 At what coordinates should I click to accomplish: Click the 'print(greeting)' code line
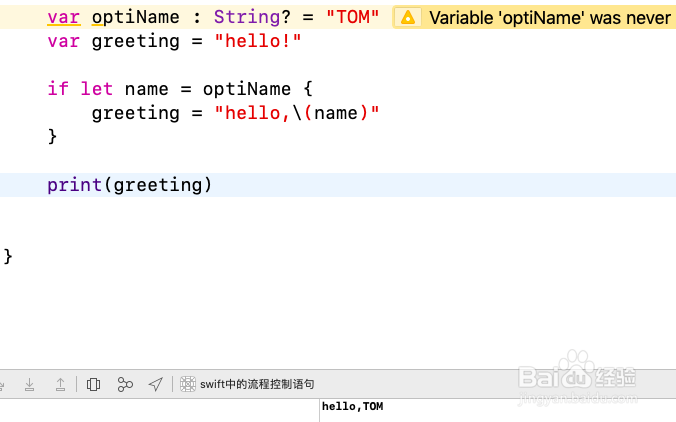pyautogui.click(x=129, y=185)
